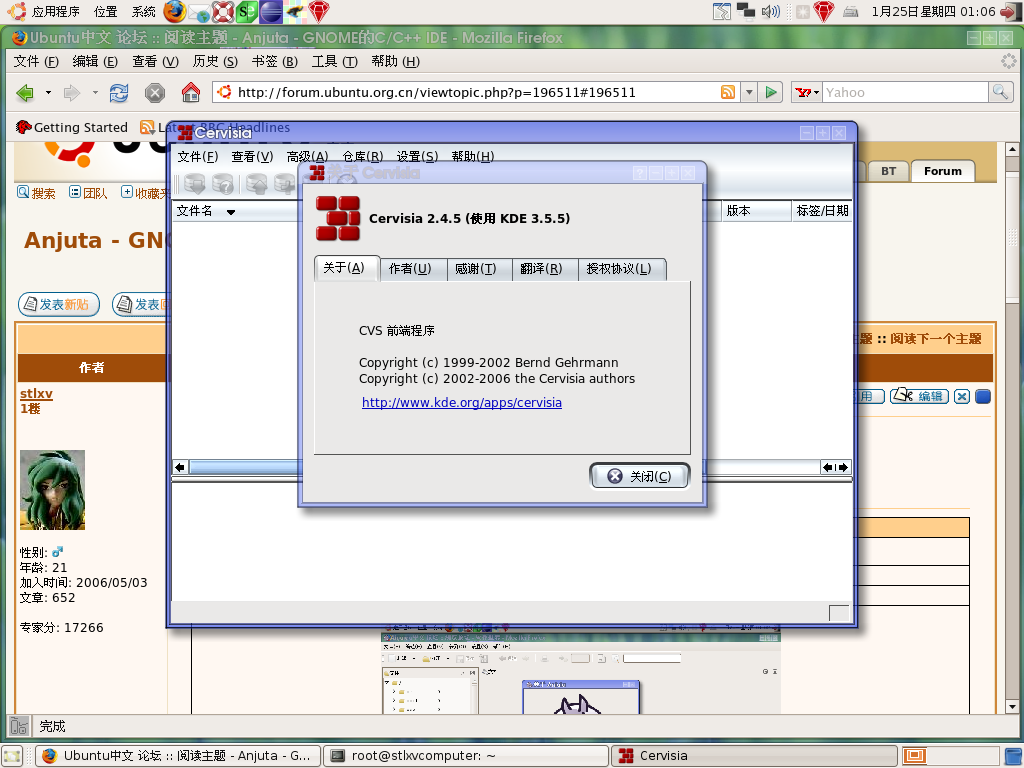Screen dimensions: 1024x768
Task: Click the Cervisia toolbar status question icon
Action: pyautogui.click(x=223, y=184)
